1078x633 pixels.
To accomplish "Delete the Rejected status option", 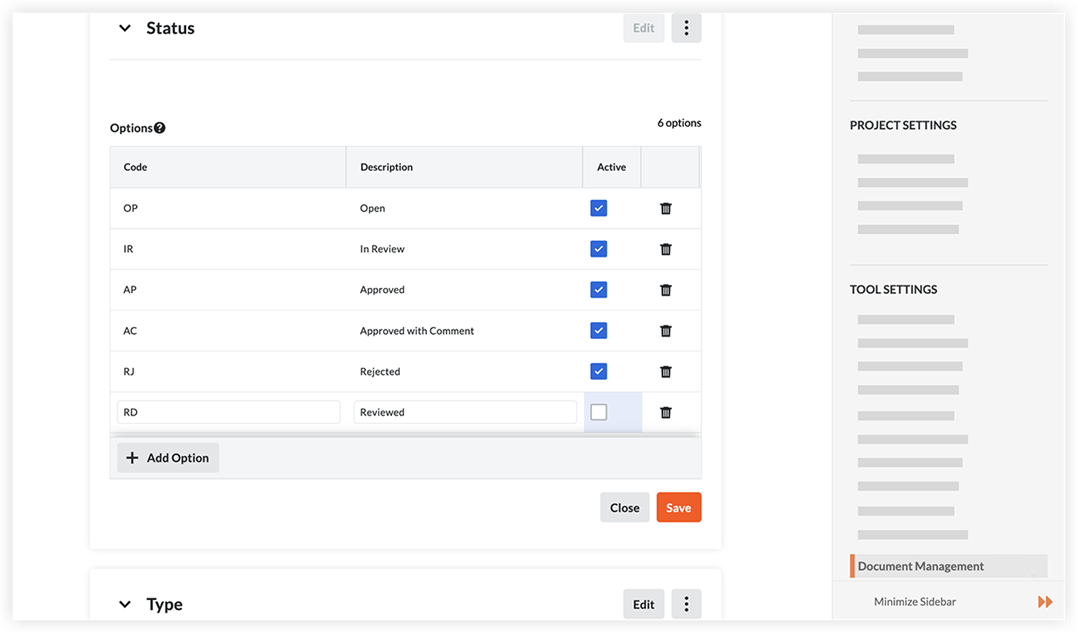I will coord(666,372).
